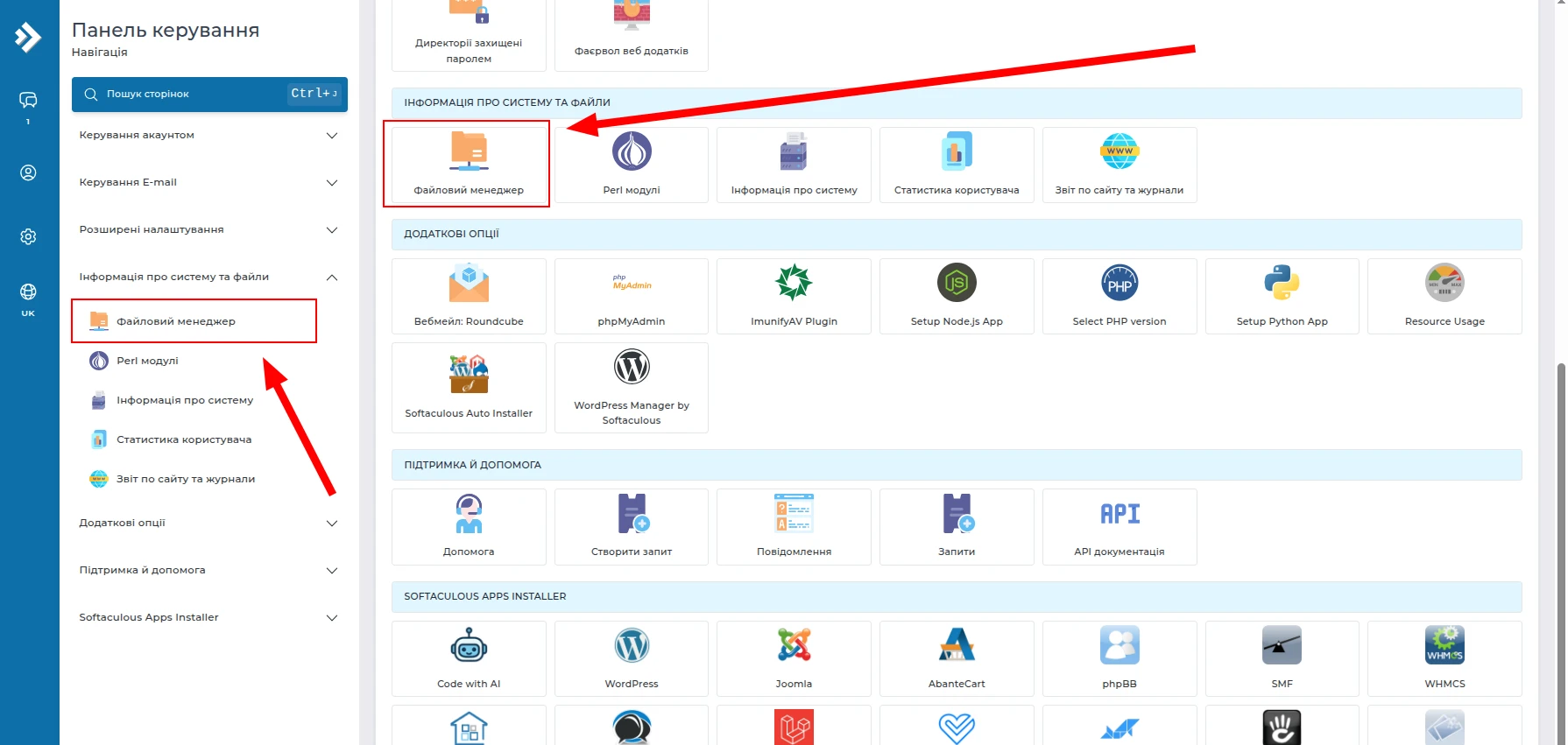Open Code with AI installer
The height and width of the screenshot is (745, 1568).
[469, 658]
